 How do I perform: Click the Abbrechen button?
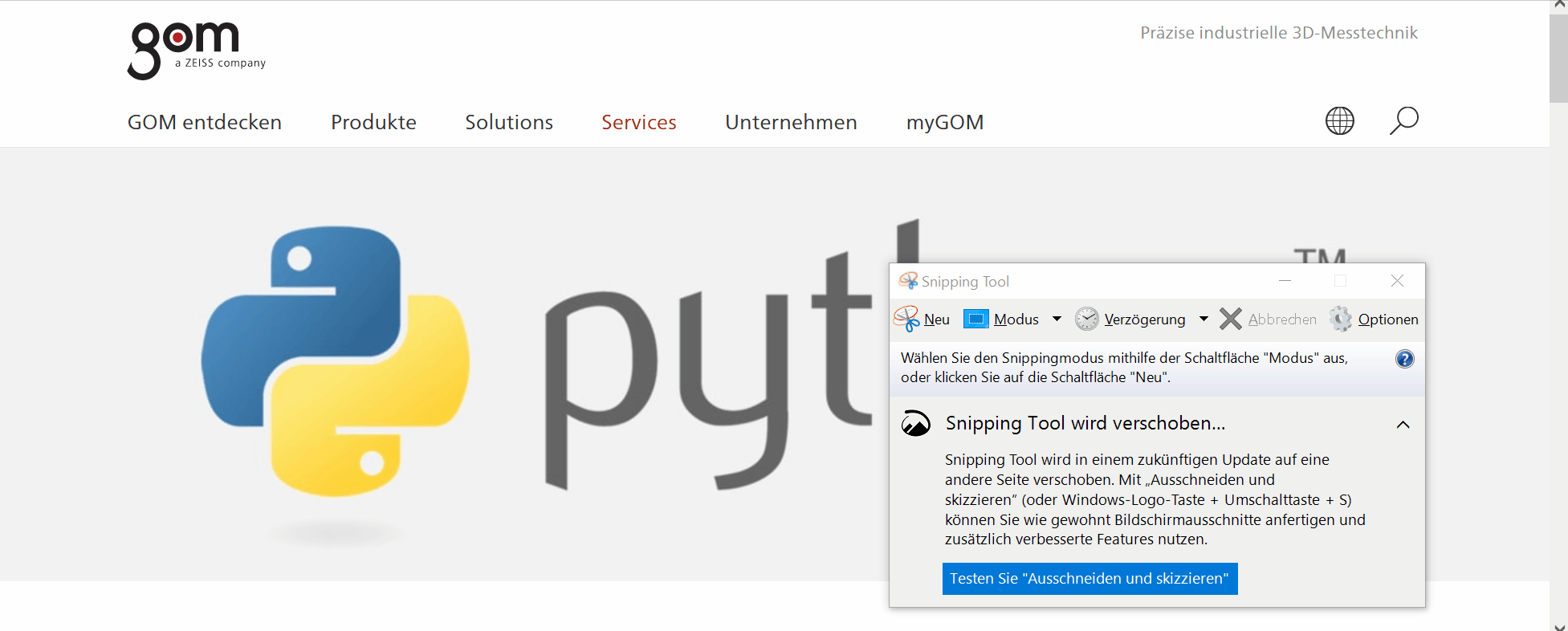click(x=1268, y=320)
